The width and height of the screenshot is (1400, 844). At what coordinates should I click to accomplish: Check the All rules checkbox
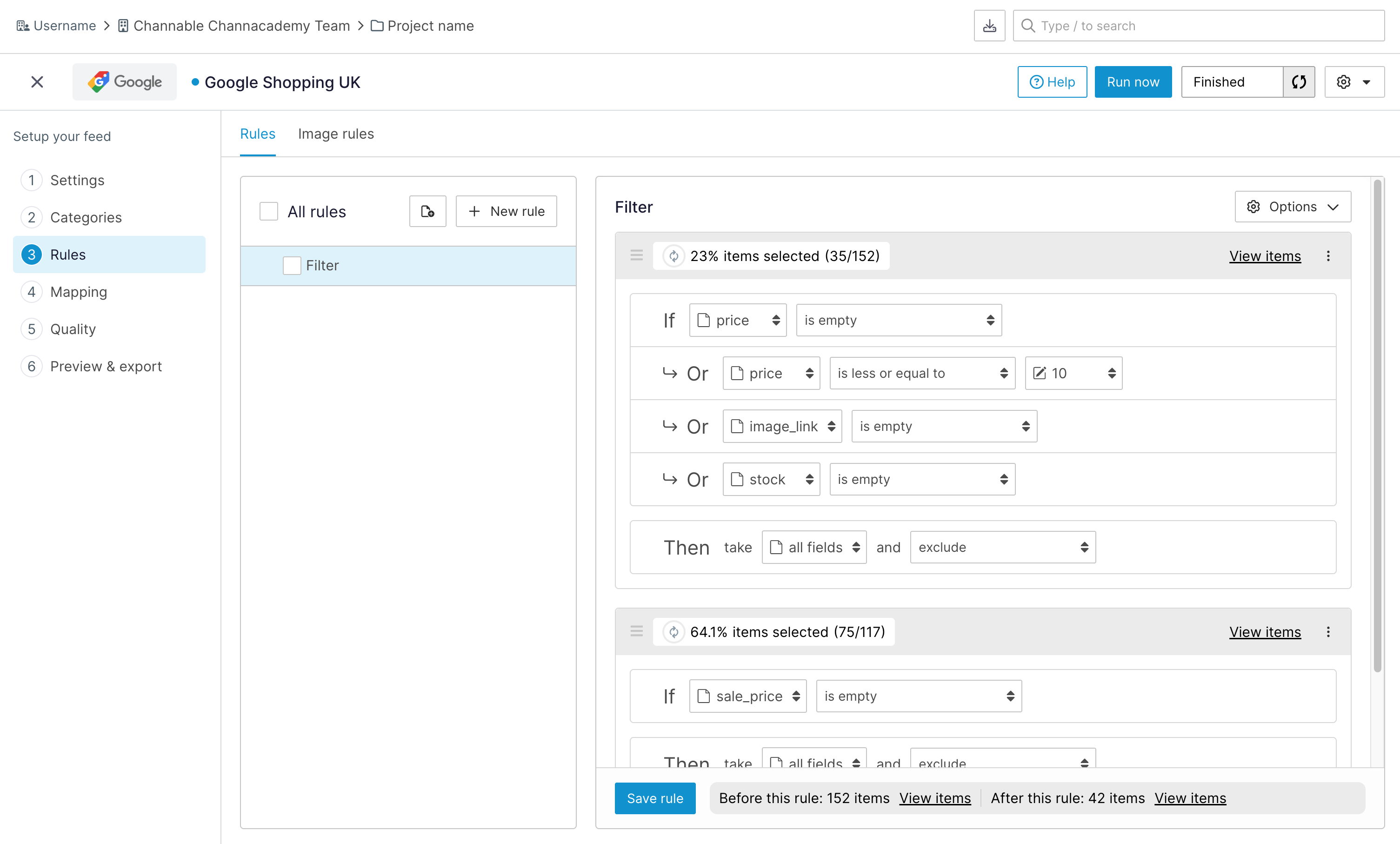tap(269, 211)
